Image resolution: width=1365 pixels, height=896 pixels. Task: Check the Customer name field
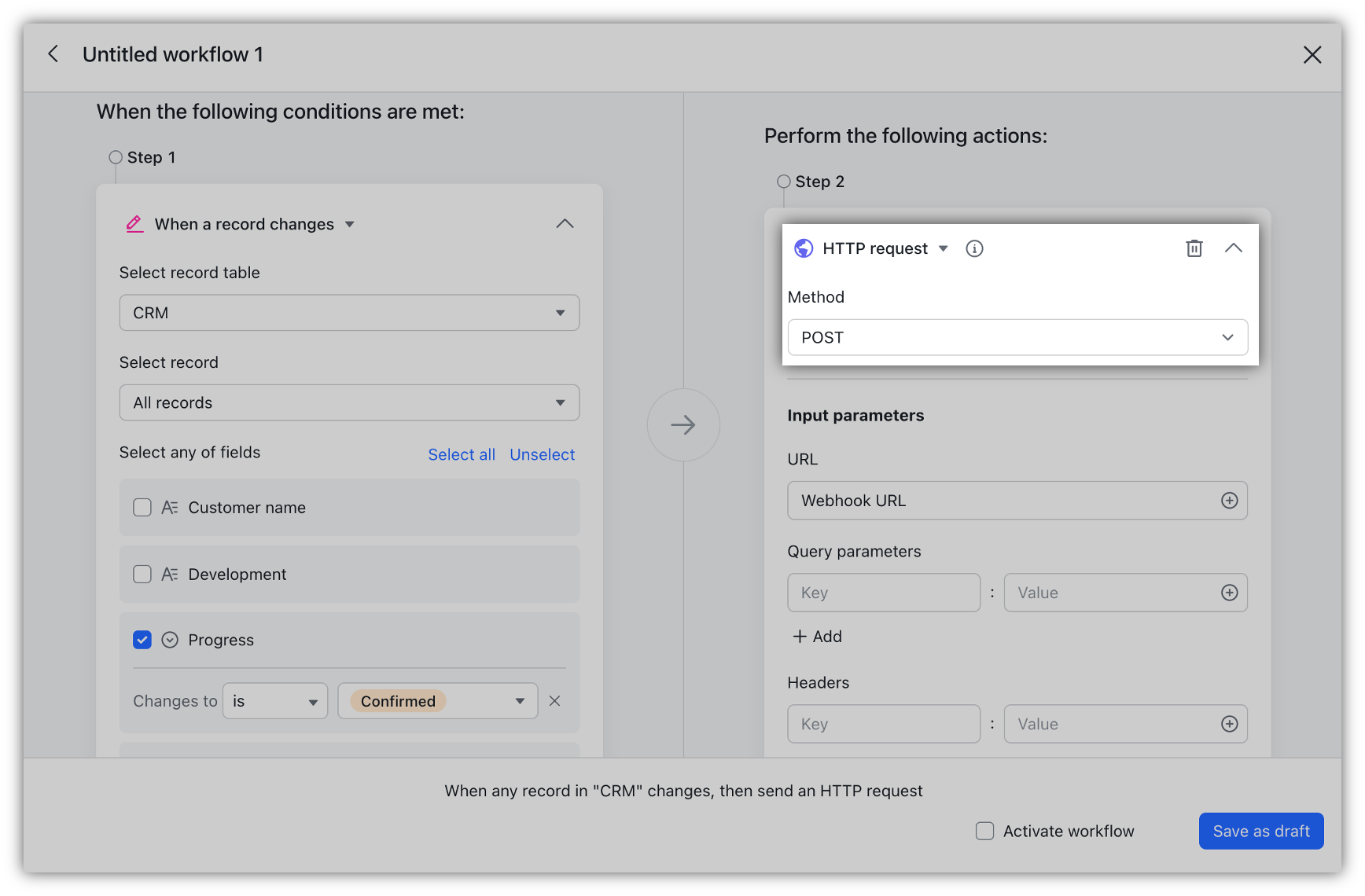point(142,507)
